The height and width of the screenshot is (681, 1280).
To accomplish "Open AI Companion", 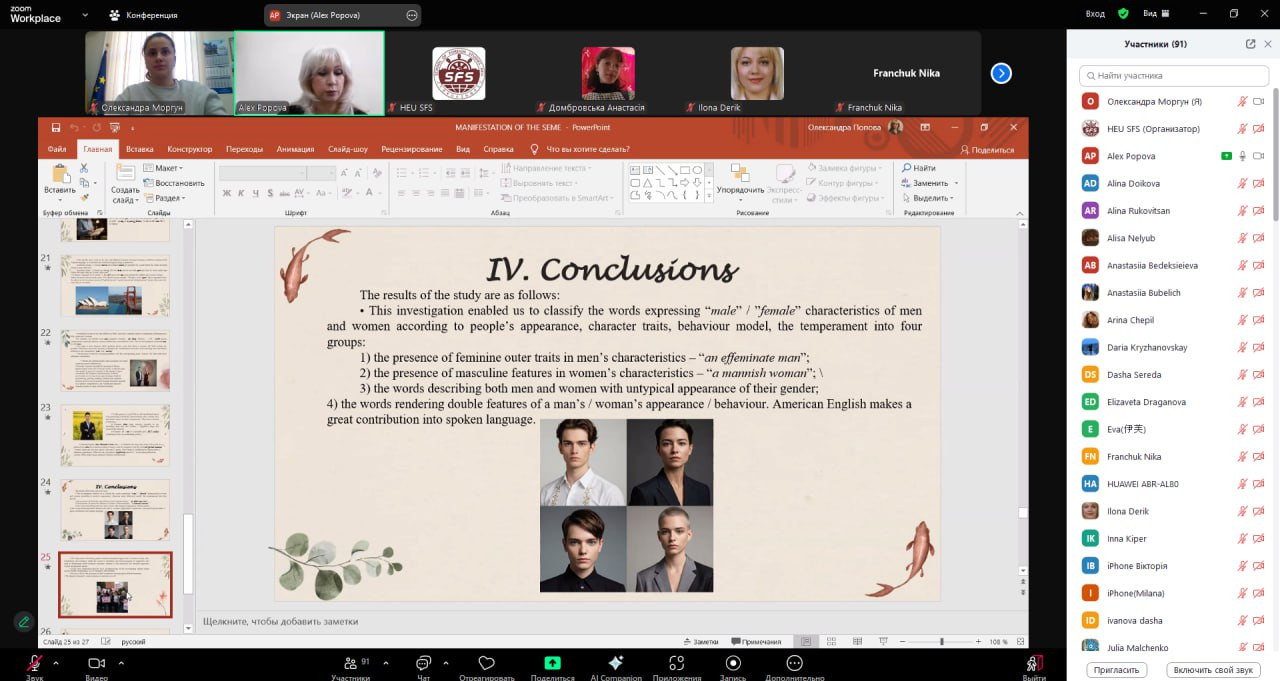I will [x=616, y=663].
